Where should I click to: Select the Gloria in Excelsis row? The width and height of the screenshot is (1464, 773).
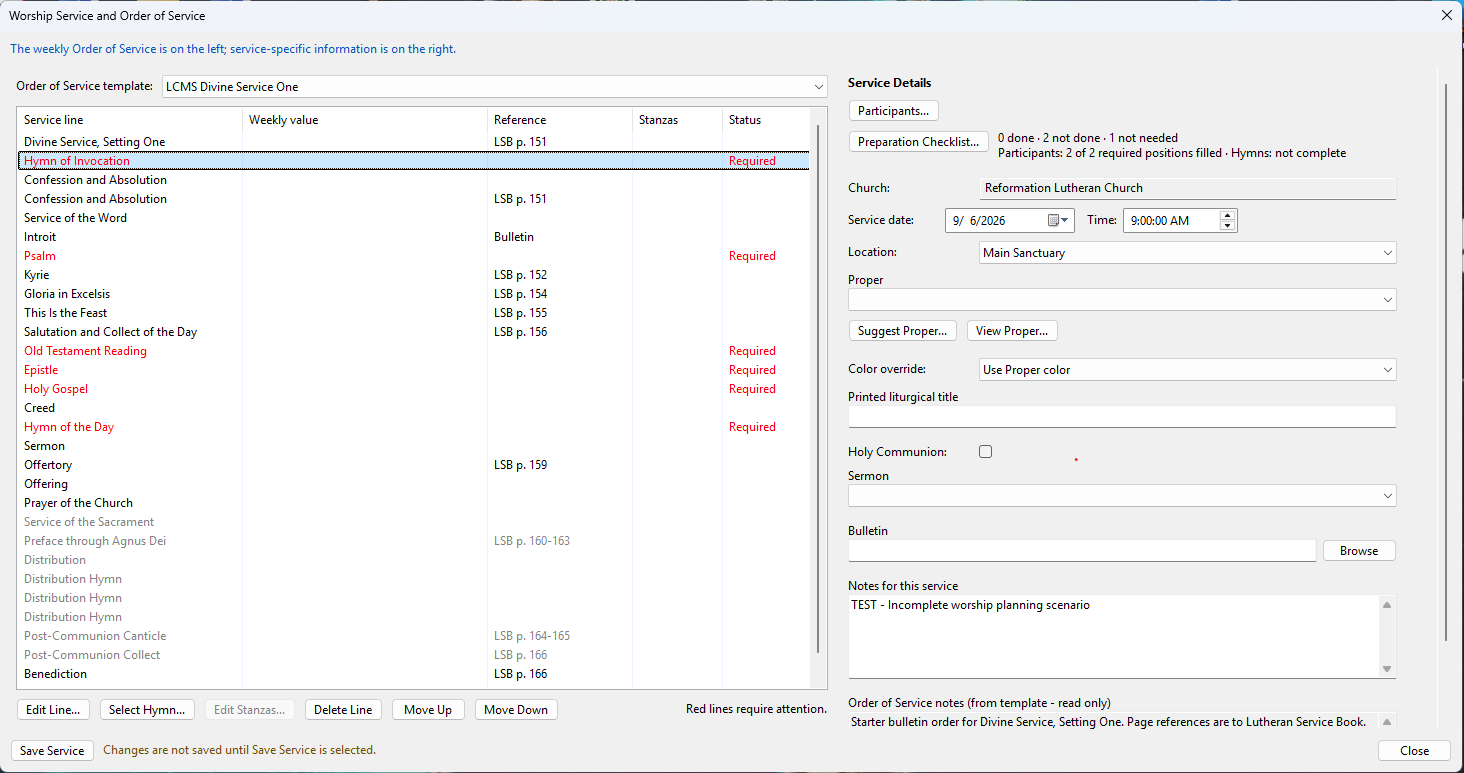[414, 294]
